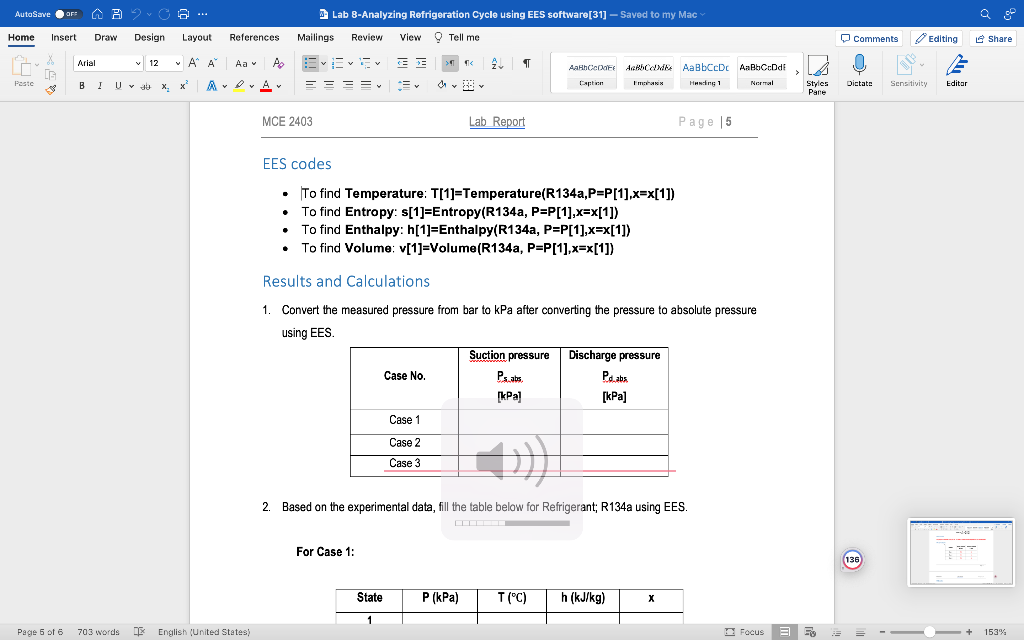Open the Review tab
Screen dimensions: 1024x640
pyautogui.click(x=366, y=37)
